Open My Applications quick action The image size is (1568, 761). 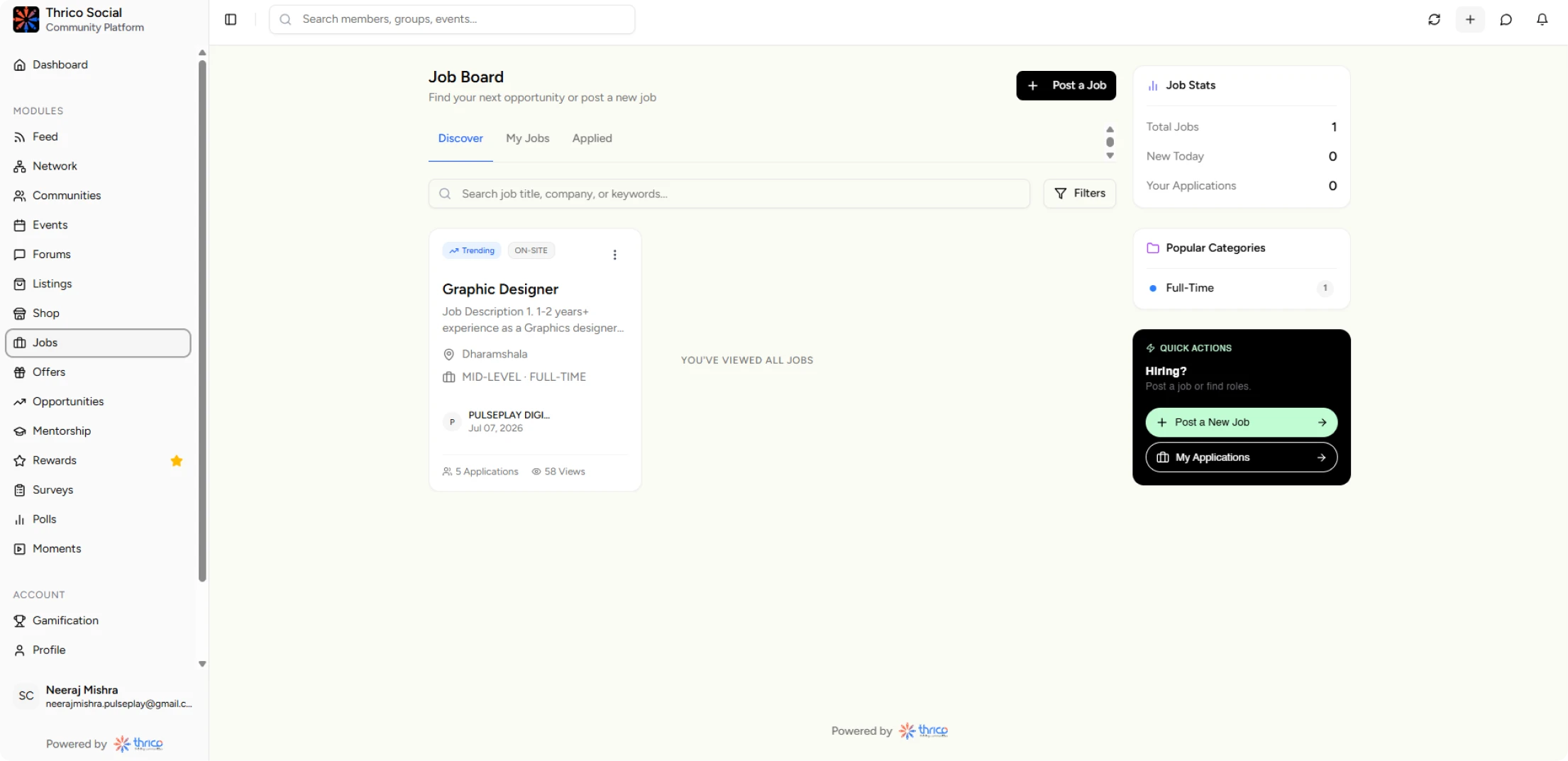pos(1241,457)
